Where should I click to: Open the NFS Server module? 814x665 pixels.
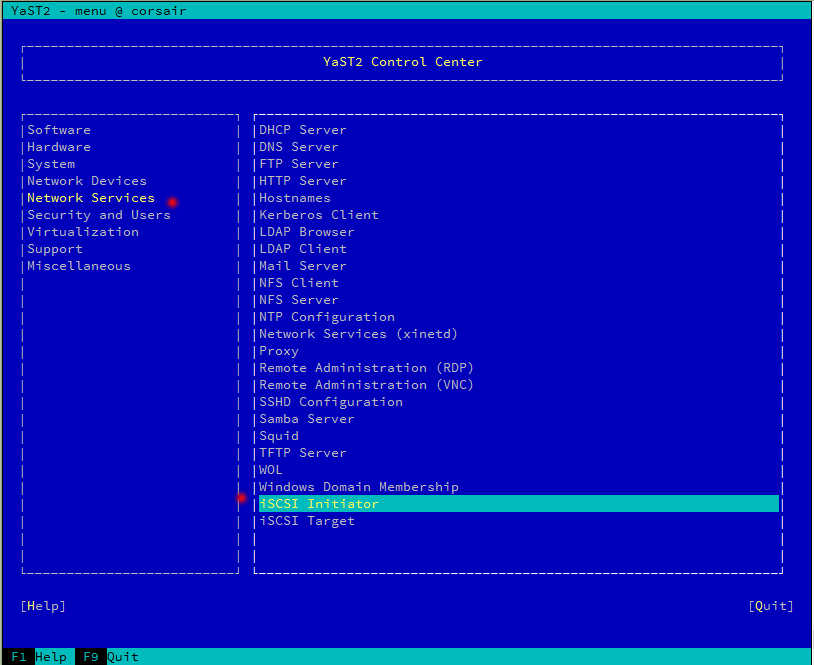pyautogui.click(x=299, y=300)
